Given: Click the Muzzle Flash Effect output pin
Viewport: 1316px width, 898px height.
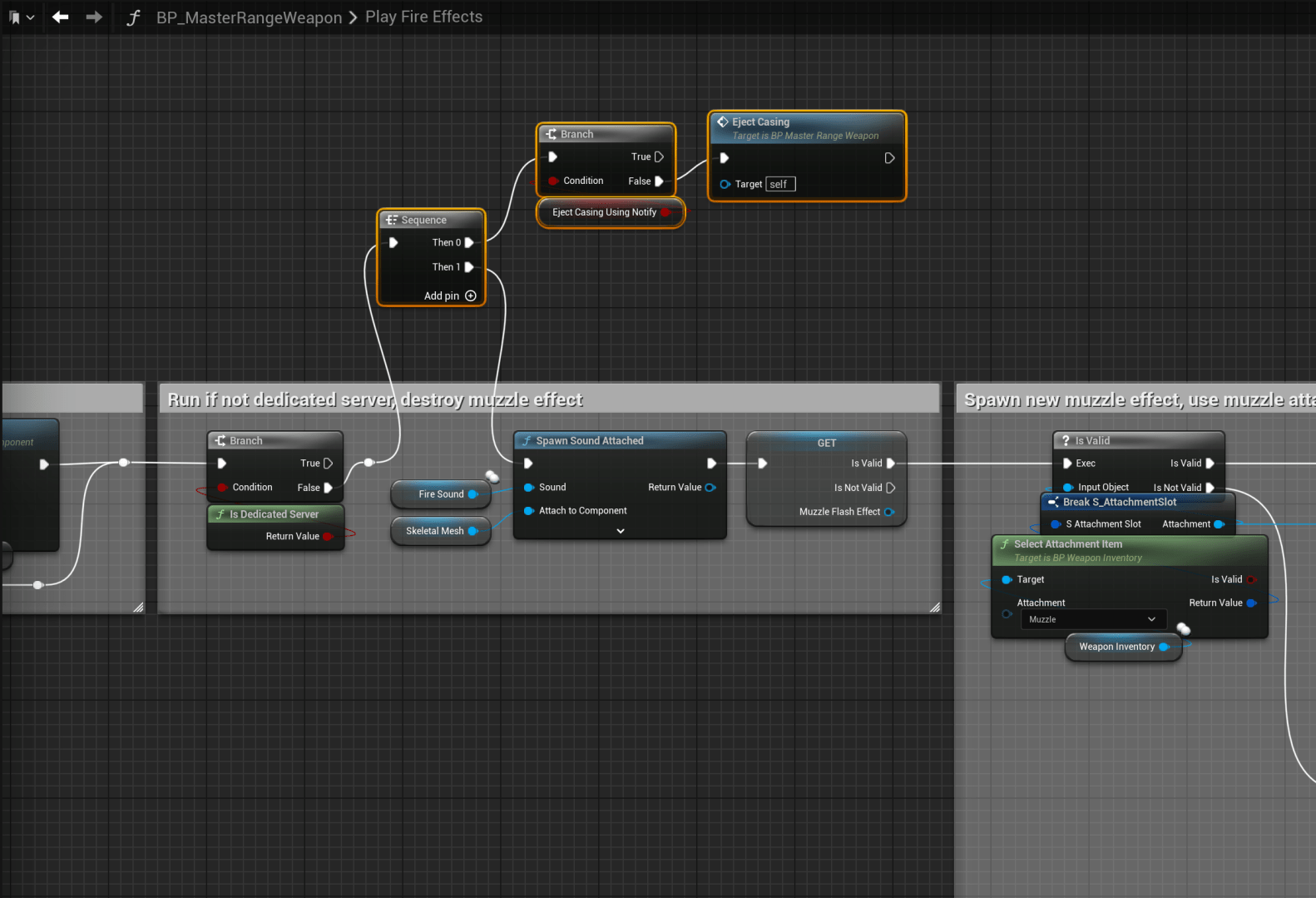Looking at the screenshot, I should [888, 512].
